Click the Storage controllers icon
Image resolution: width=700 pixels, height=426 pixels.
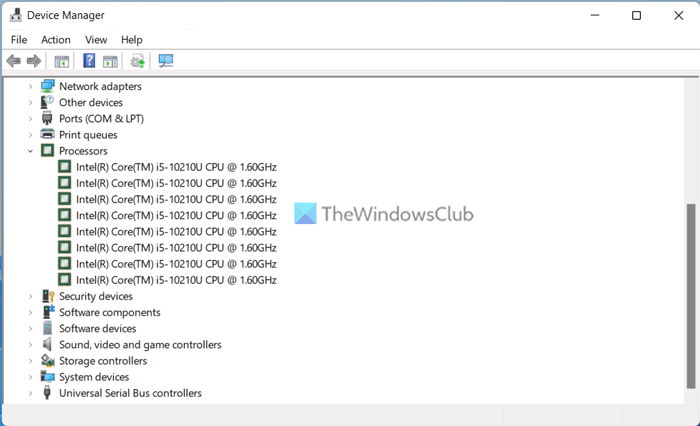point(48,360)
